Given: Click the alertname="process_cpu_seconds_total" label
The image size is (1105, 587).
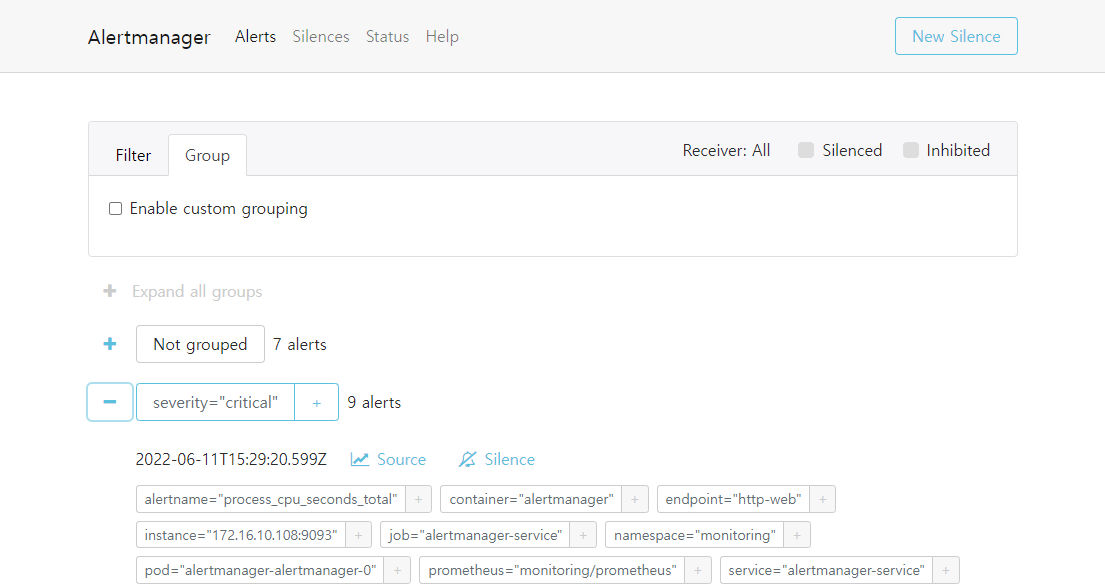Looking at the screenshot, I should pyautogui.click(x=271, y=499).
